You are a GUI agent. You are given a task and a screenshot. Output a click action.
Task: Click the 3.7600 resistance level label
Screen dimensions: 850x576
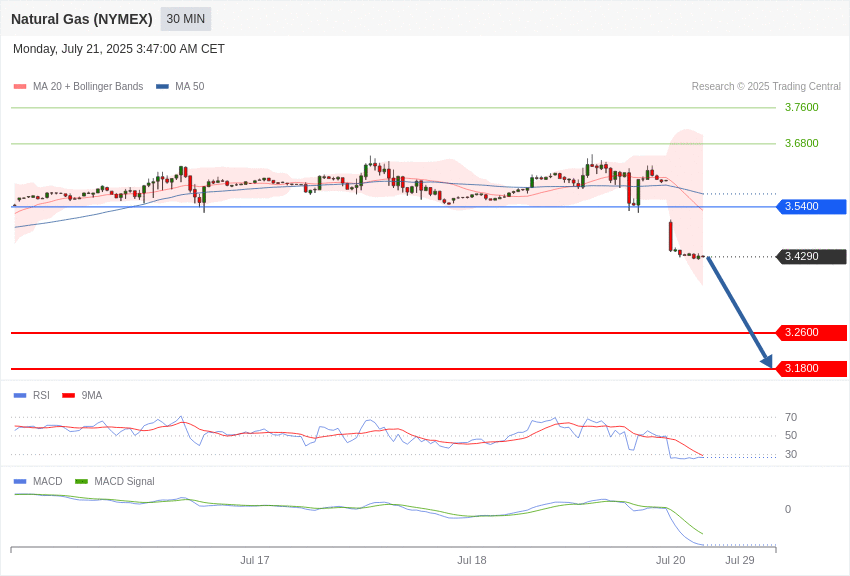click(801, 107)
